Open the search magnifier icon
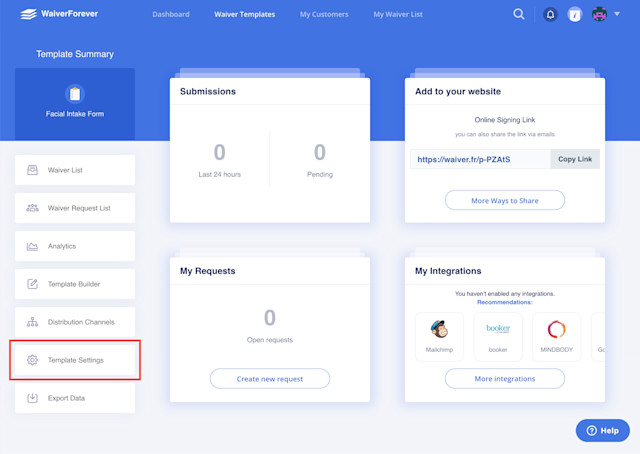The image size is (640, 454). coord(519,14)
